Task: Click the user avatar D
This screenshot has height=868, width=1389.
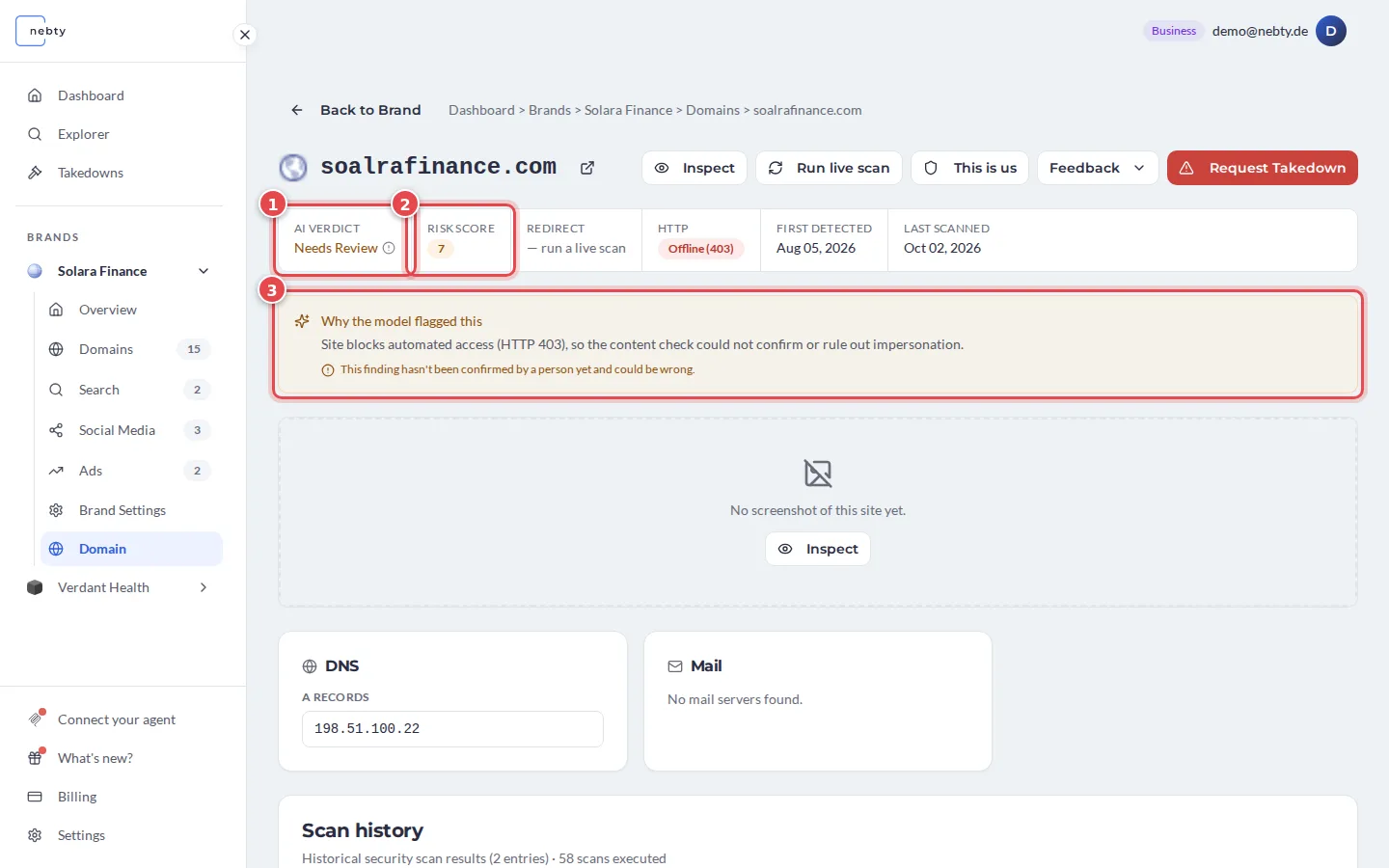Action: pos(1331,31)
